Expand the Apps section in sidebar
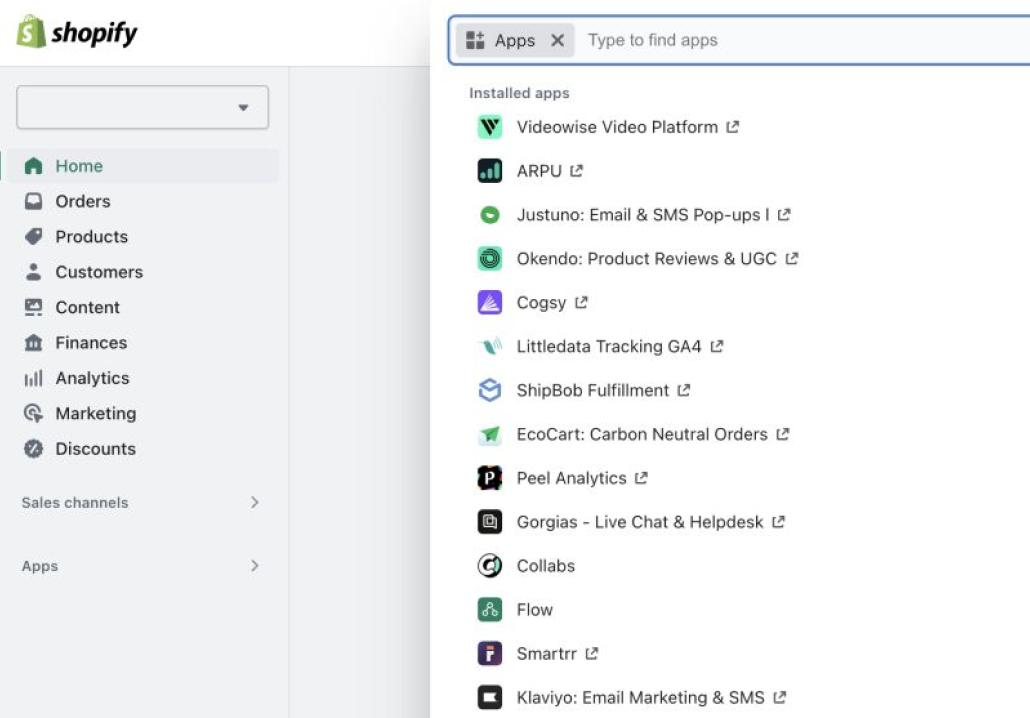The width and height of the screenshot is (1030, 718). click(254, 566)
